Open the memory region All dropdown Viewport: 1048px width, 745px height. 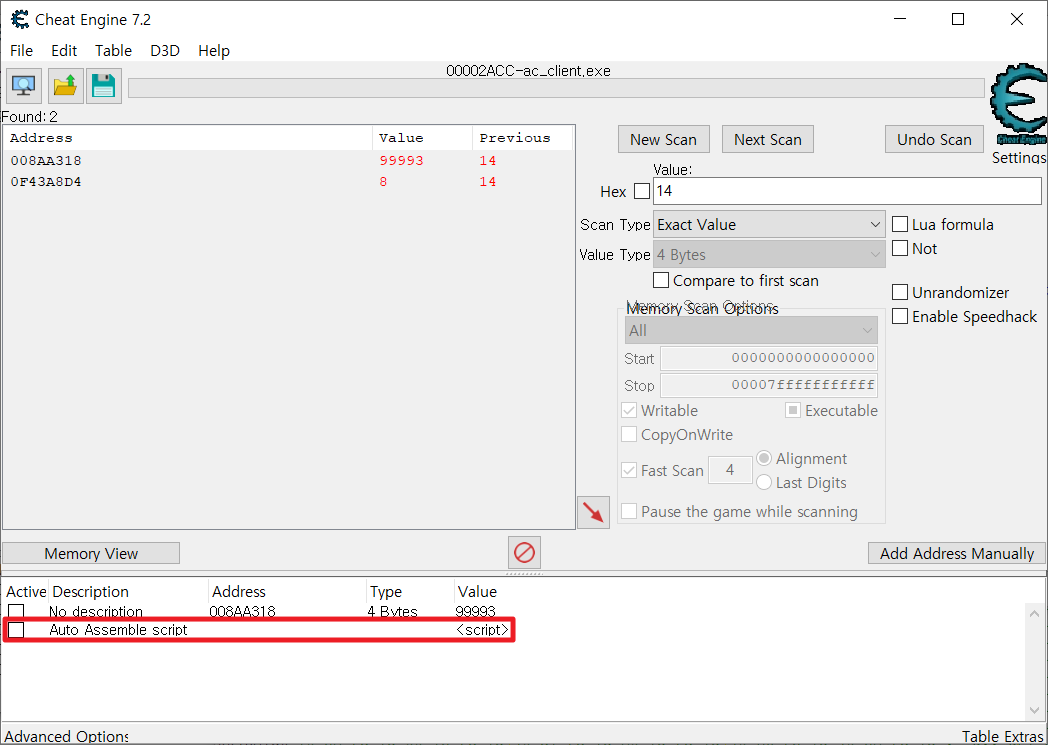(751, 330)
